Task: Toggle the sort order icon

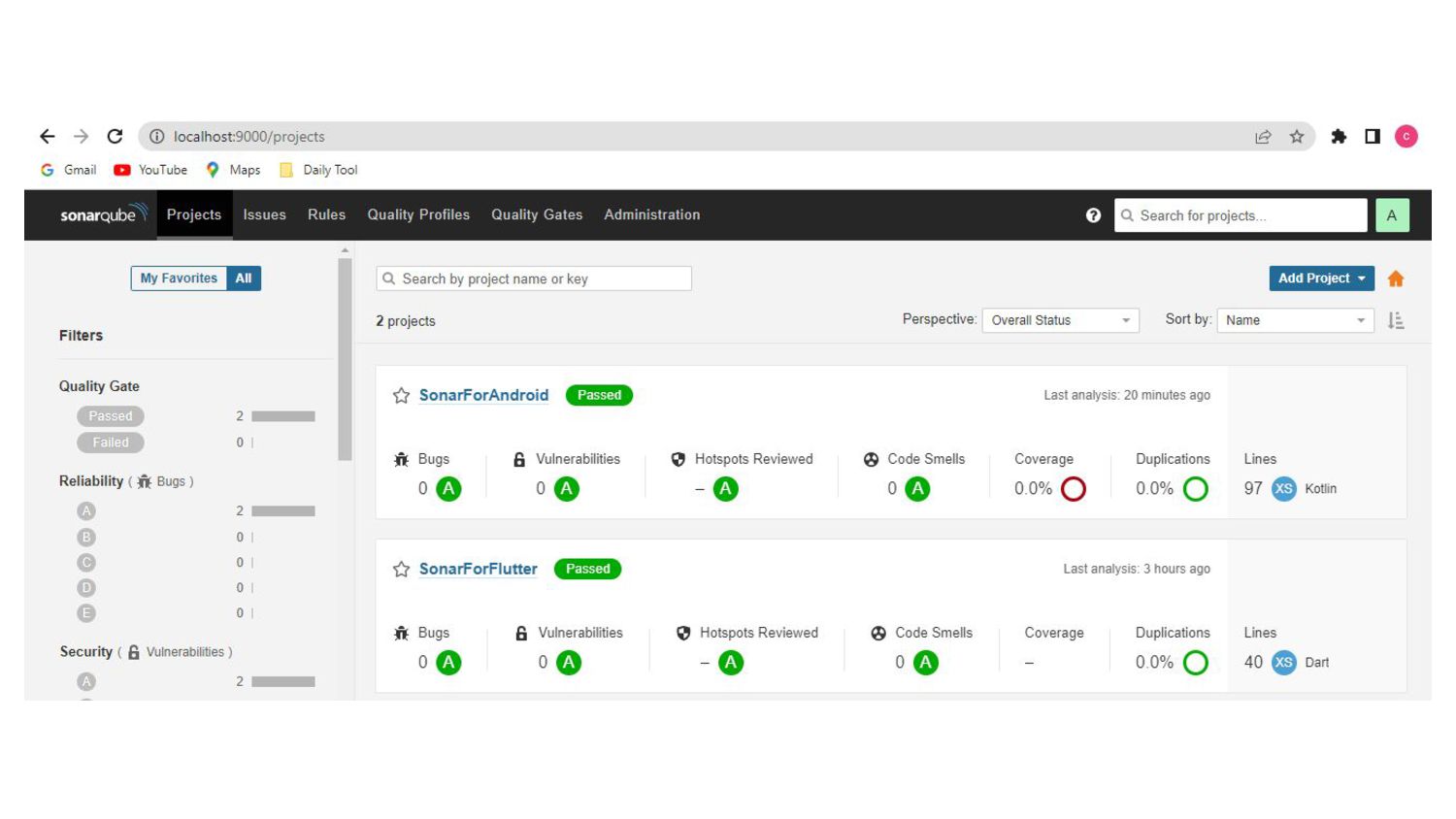Action: (x=1396, y=320)
